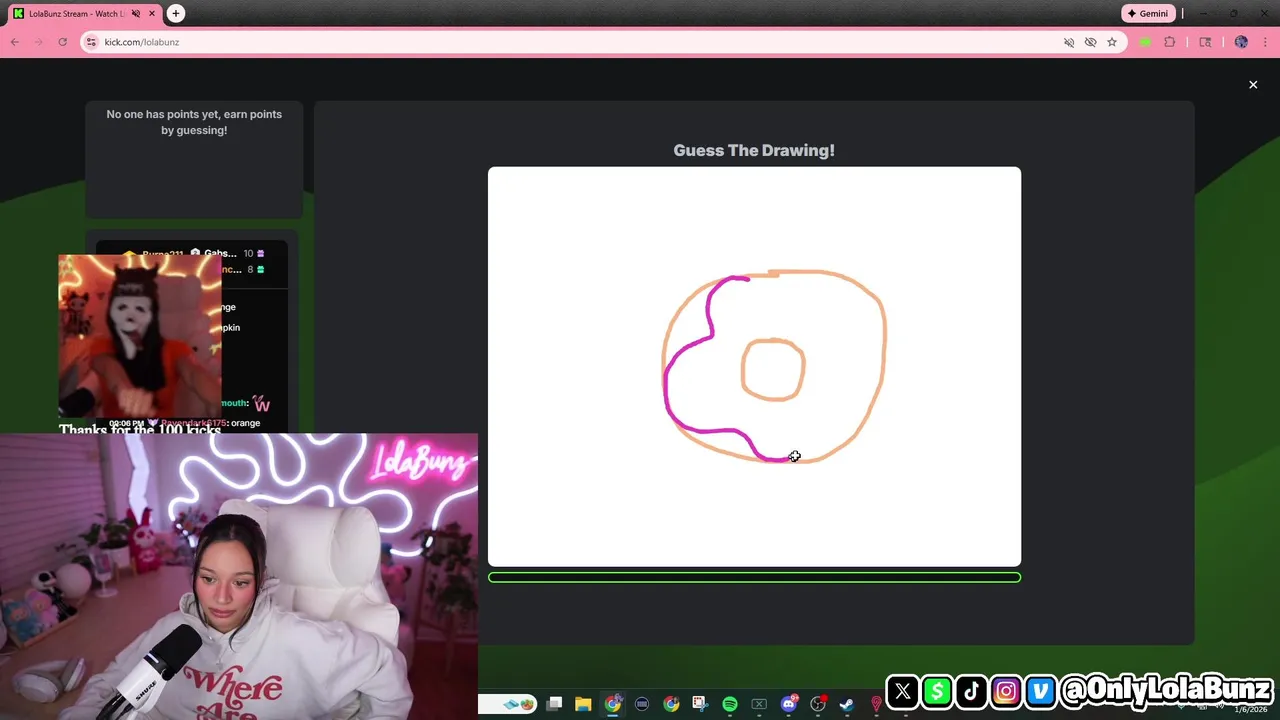This screenshot has height=720, width=1280.
Task: Open Chrome's three-dot menu
Action: [1265, 42]
